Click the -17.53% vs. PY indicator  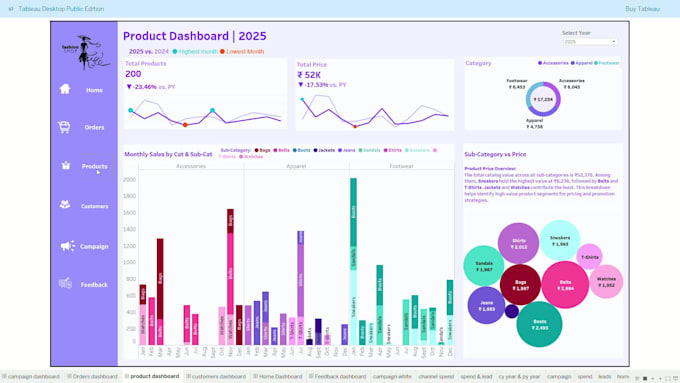pos(322,85)
